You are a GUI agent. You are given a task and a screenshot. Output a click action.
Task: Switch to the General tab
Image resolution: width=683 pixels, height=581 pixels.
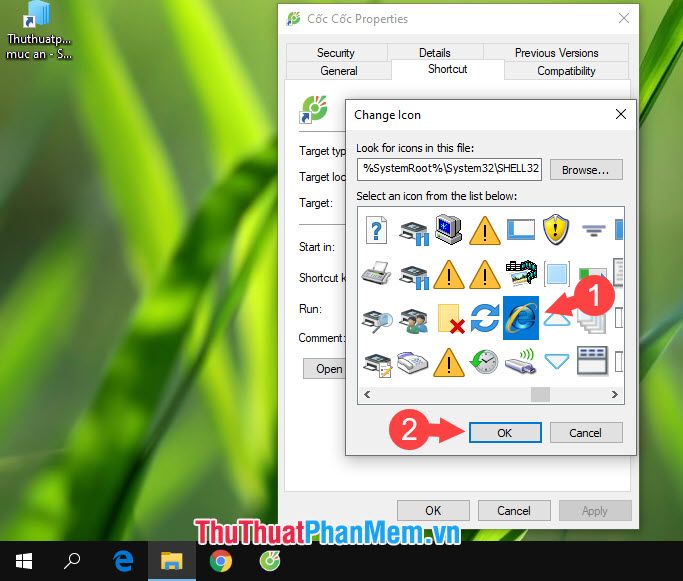pyautogui.click(x=339, y=71)
